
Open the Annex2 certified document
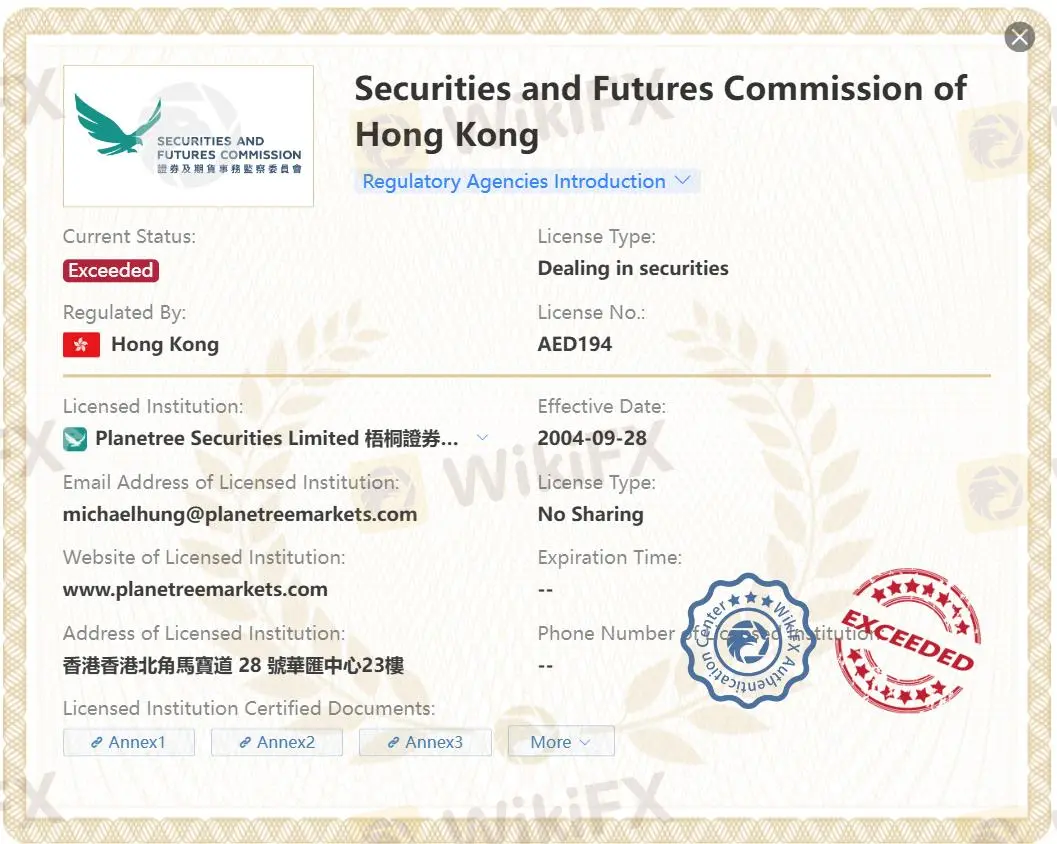[277, 742]
